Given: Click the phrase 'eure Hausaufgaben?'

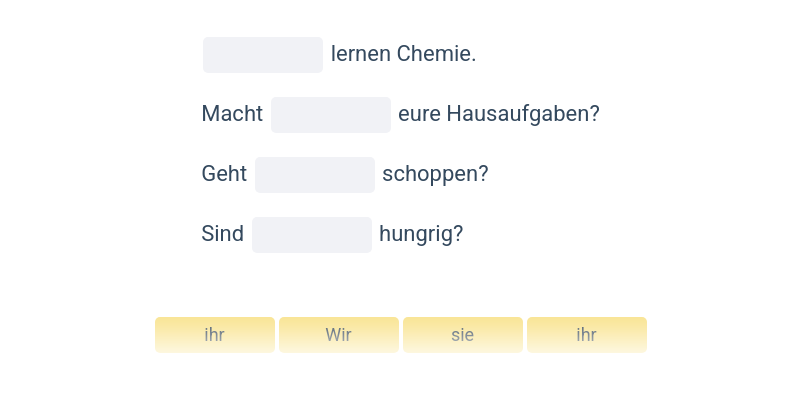Looking at the screenshot, I should [499, 114].
